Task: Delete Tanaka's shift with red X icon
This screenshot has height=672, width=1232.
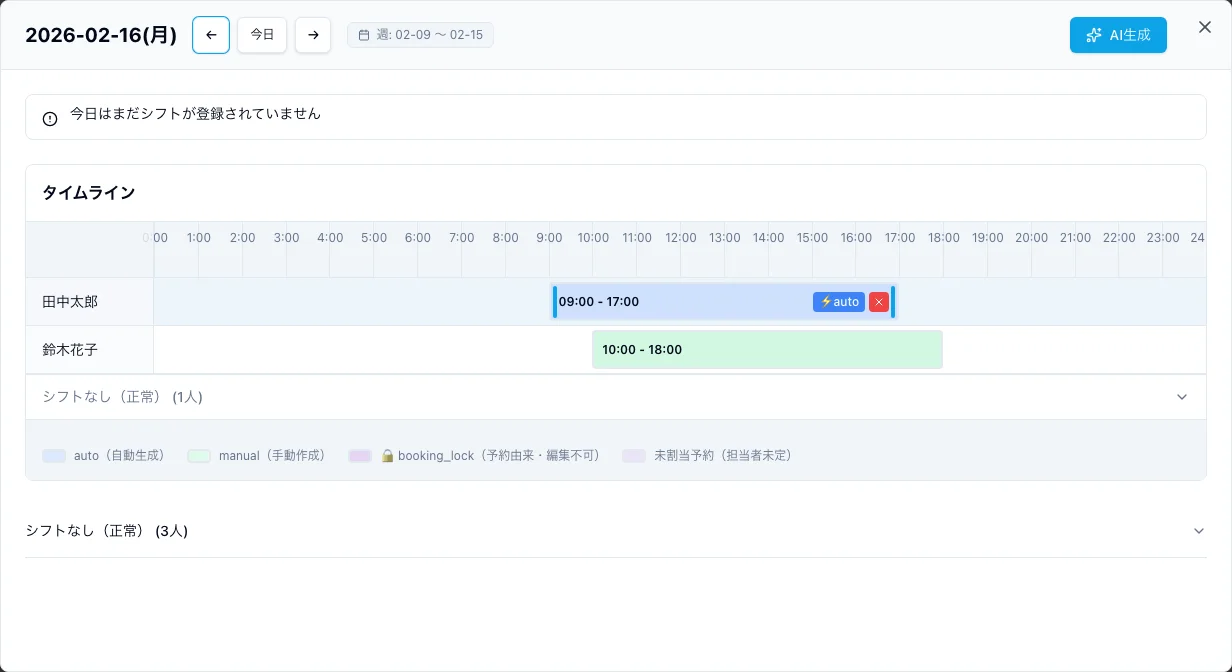Action: tap(879, 302)
